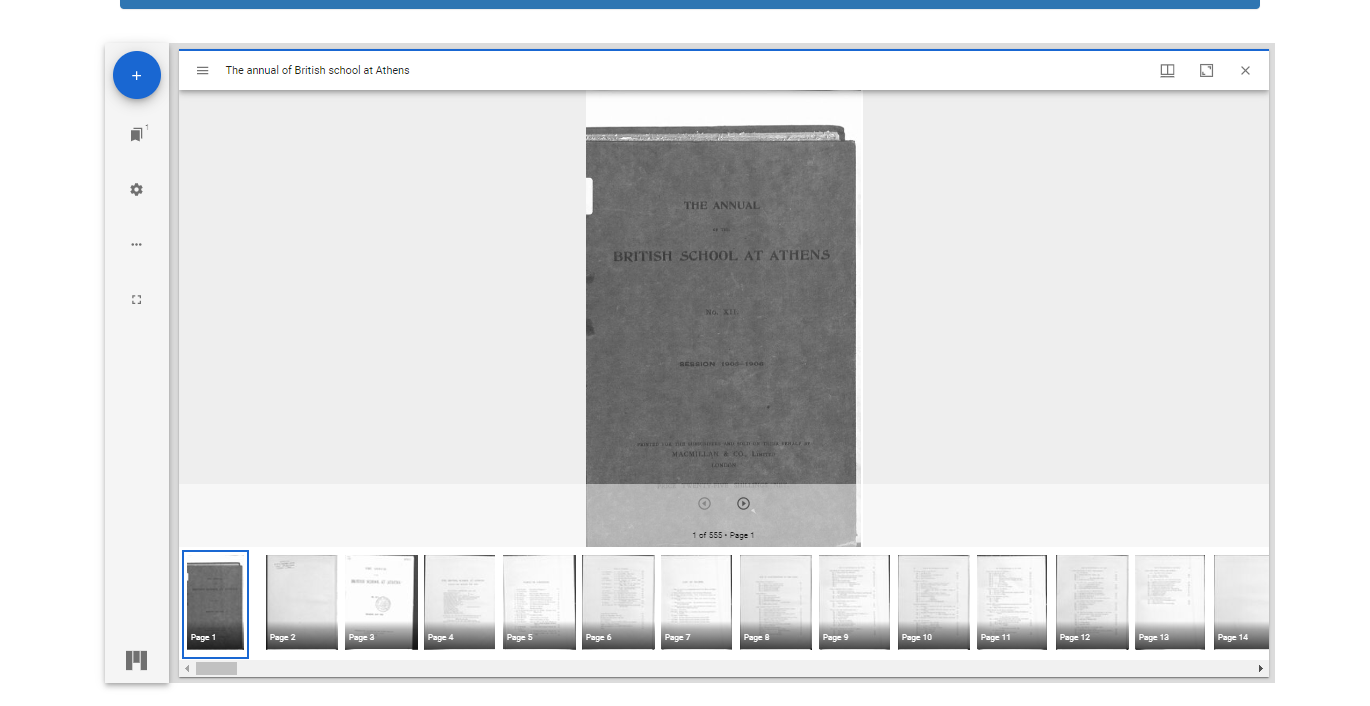Screen dimensions: 1370x706
Task: Open the three-dots workspace options menu
Action: point(137,245)
